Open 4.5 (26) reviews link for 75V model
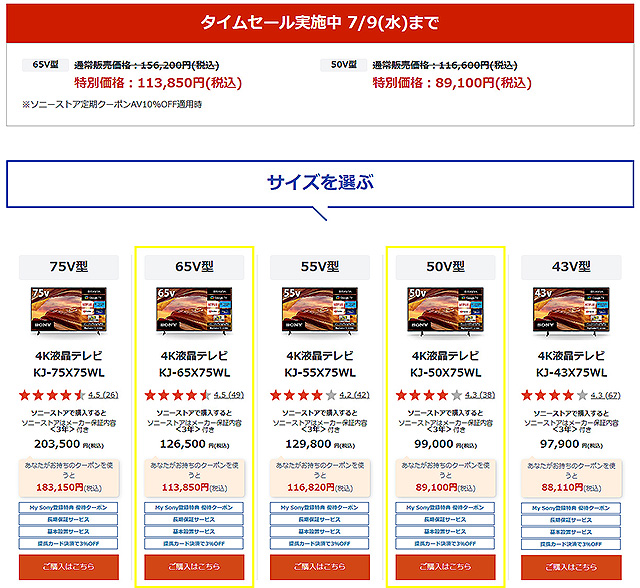 coord(103,395)
